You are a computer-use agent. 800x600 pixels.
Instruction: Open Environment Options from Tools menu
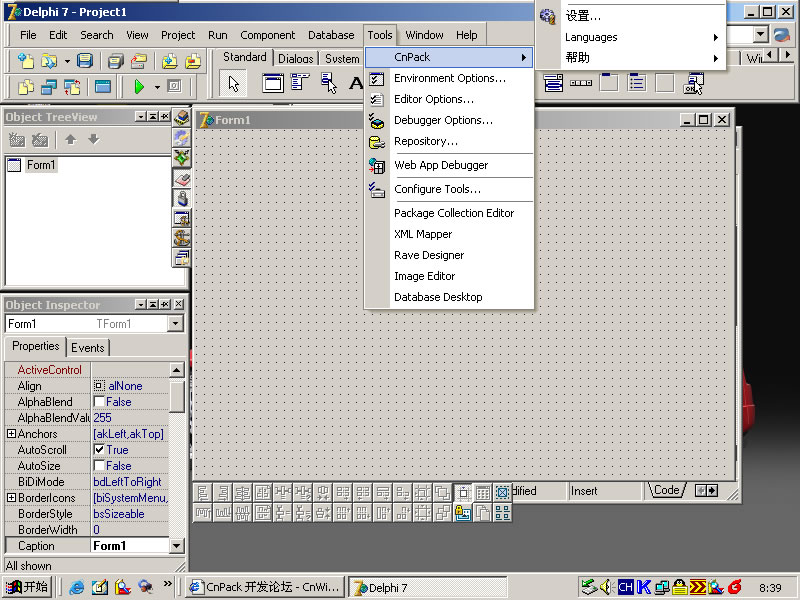tap(449, 78)
